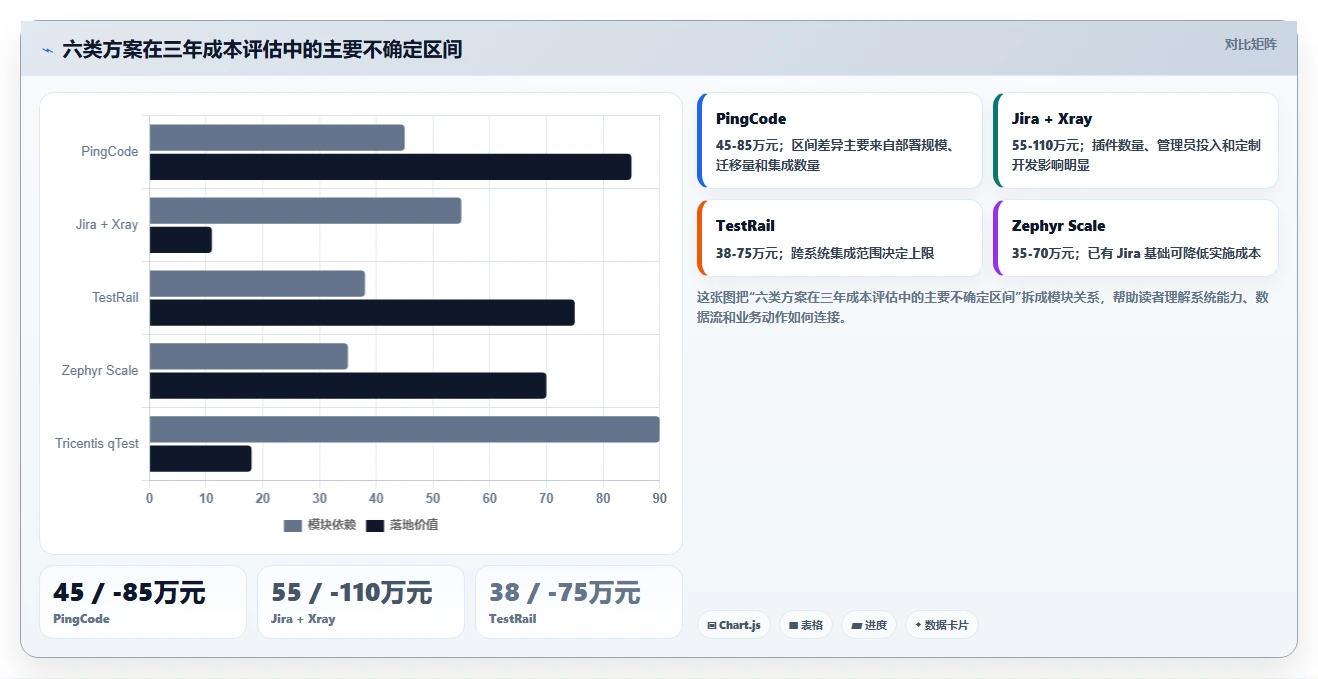Click the 落地价值 legend label
Viewport: 1318px width, 679px height.
[414, 525]
